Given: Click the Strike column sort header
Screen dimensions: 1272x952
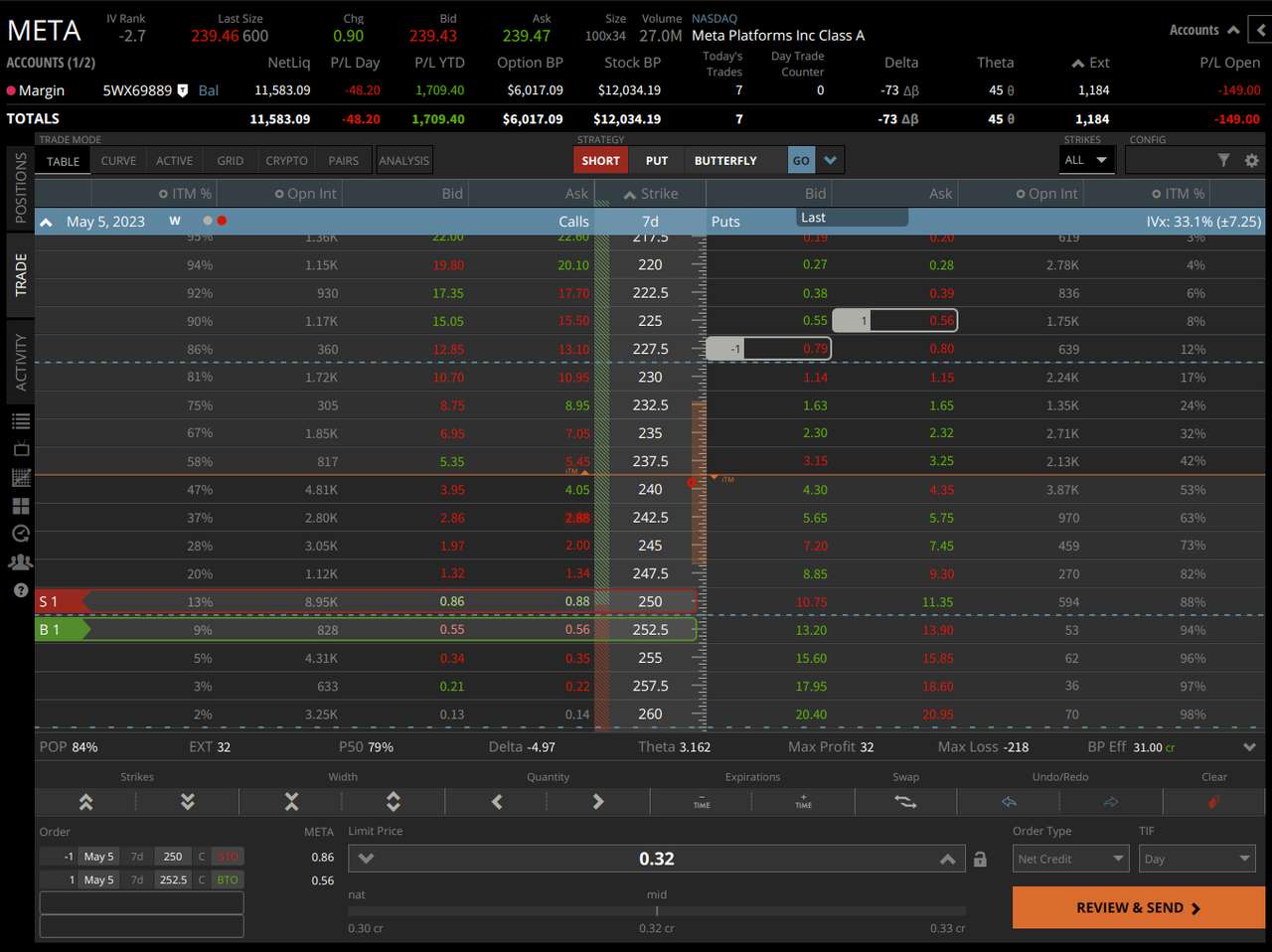Looking at the screenshot, I should point(651,194).
